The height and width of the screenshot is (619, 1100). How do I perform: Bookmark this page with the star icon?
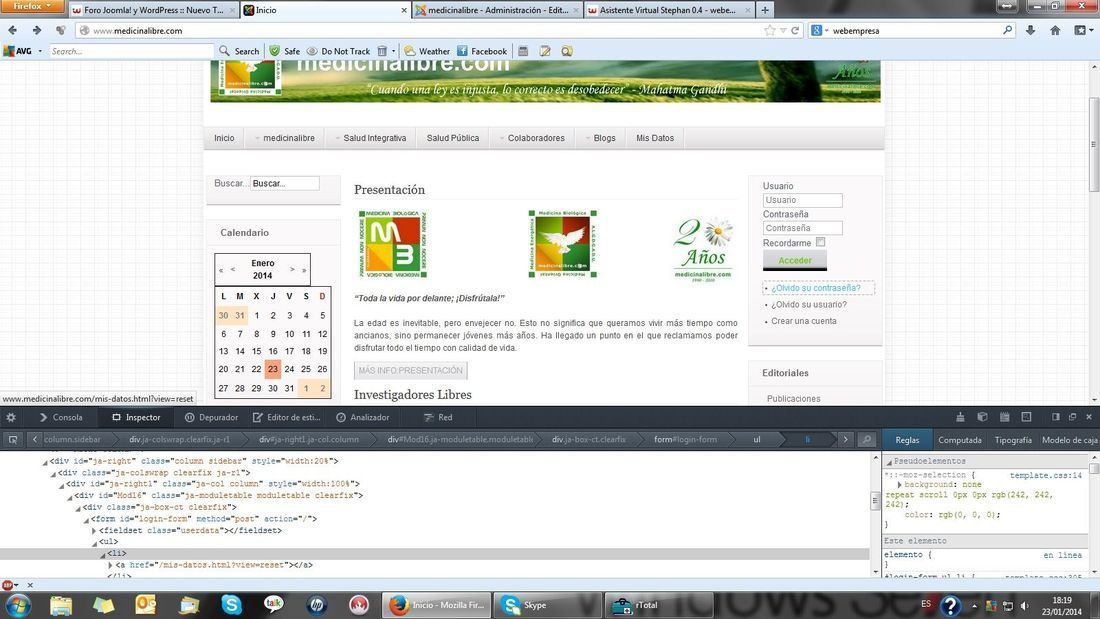click(770, 30)
